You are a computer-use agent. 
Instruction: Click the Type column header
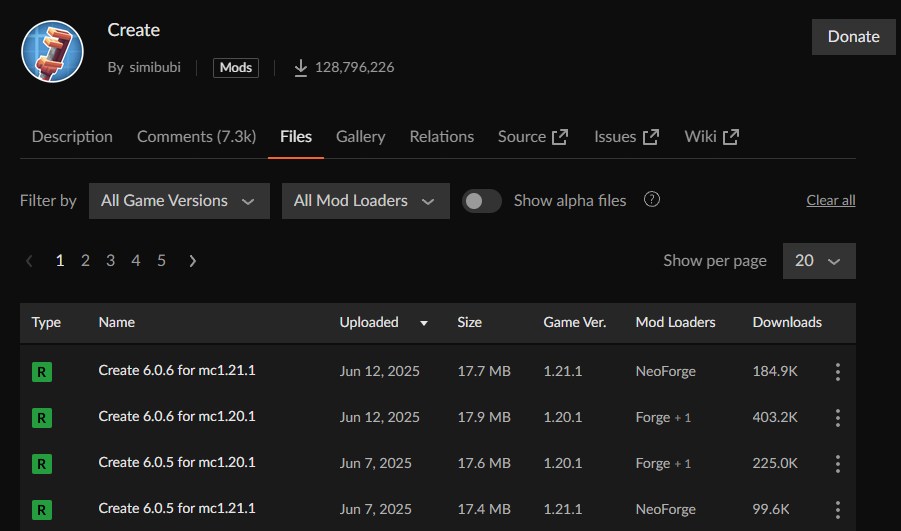tap(46, 322)
